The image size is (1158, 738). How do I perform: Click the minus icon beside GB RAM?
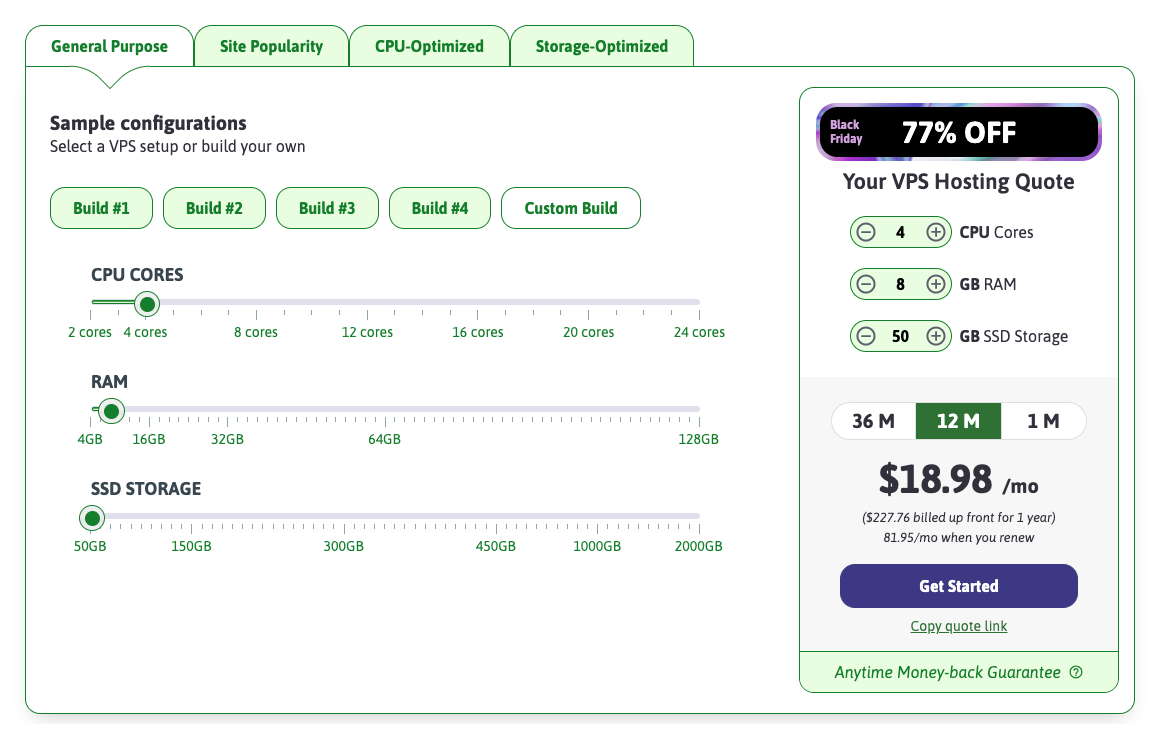coord(866,283)
